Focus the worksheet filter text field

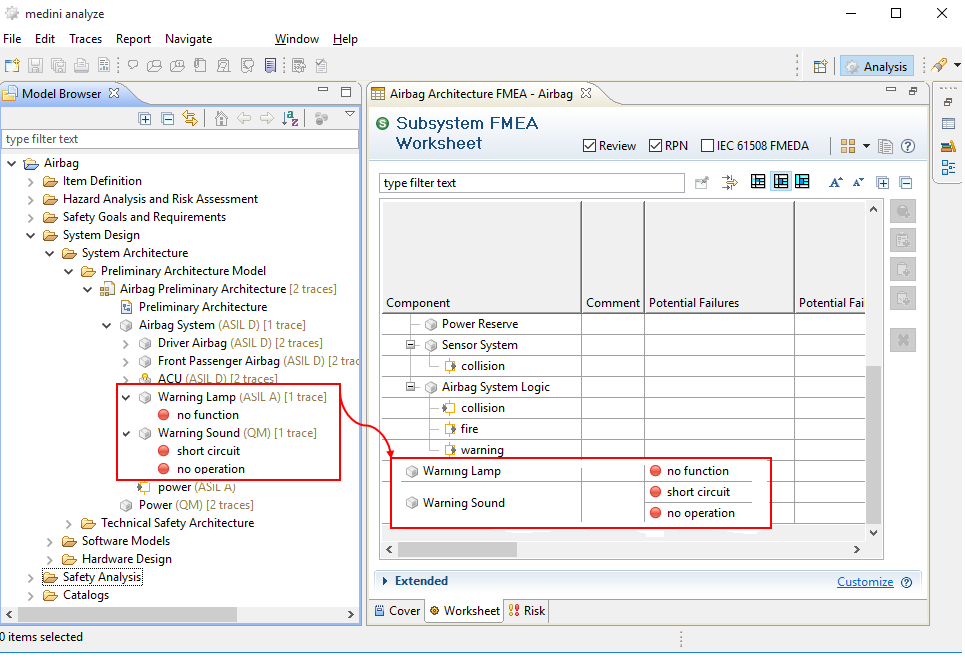[x=531, y=183]
